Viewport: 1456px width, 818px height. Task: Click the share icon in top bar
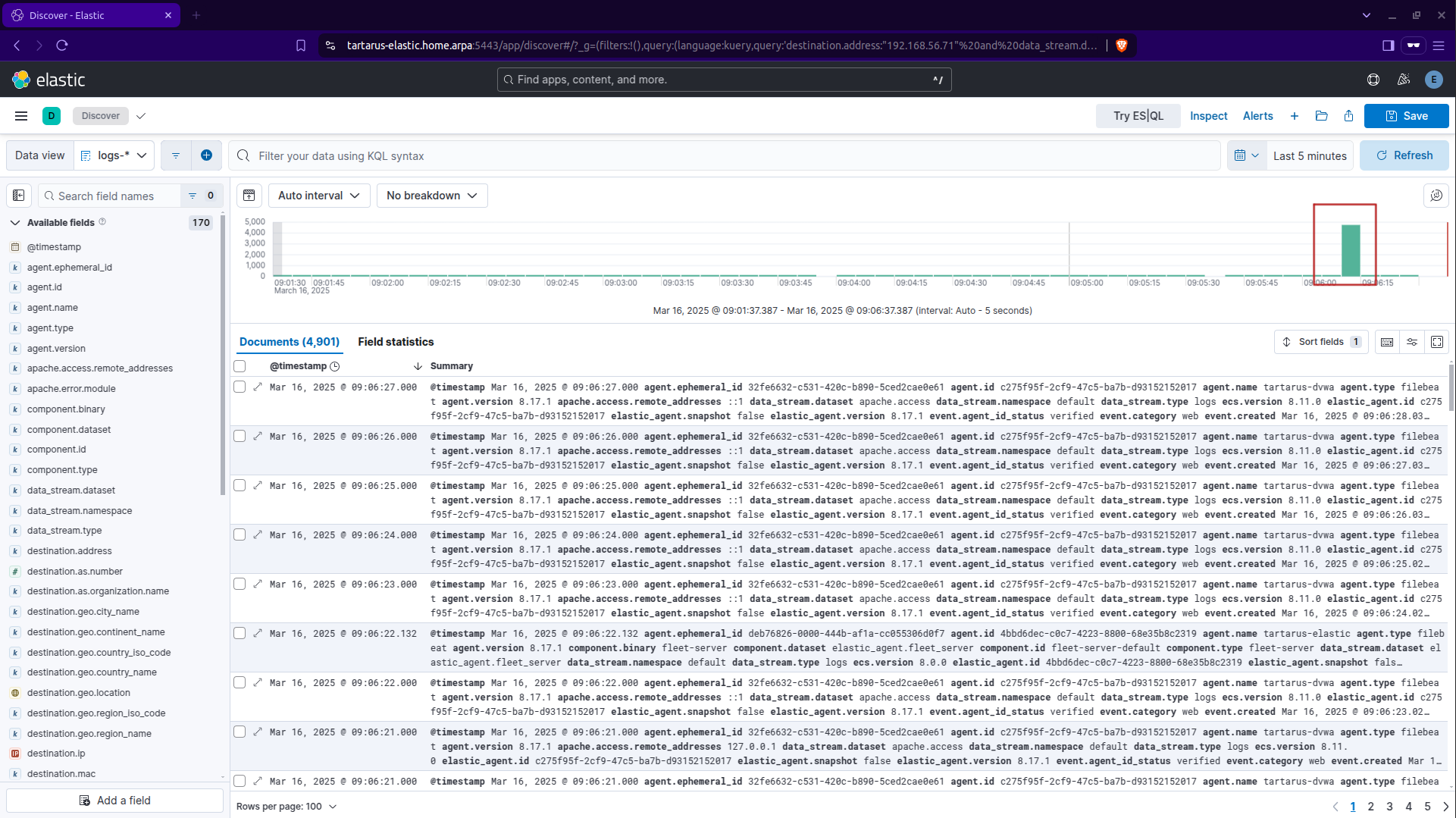pyautogui.click(x=1348, y=116)
